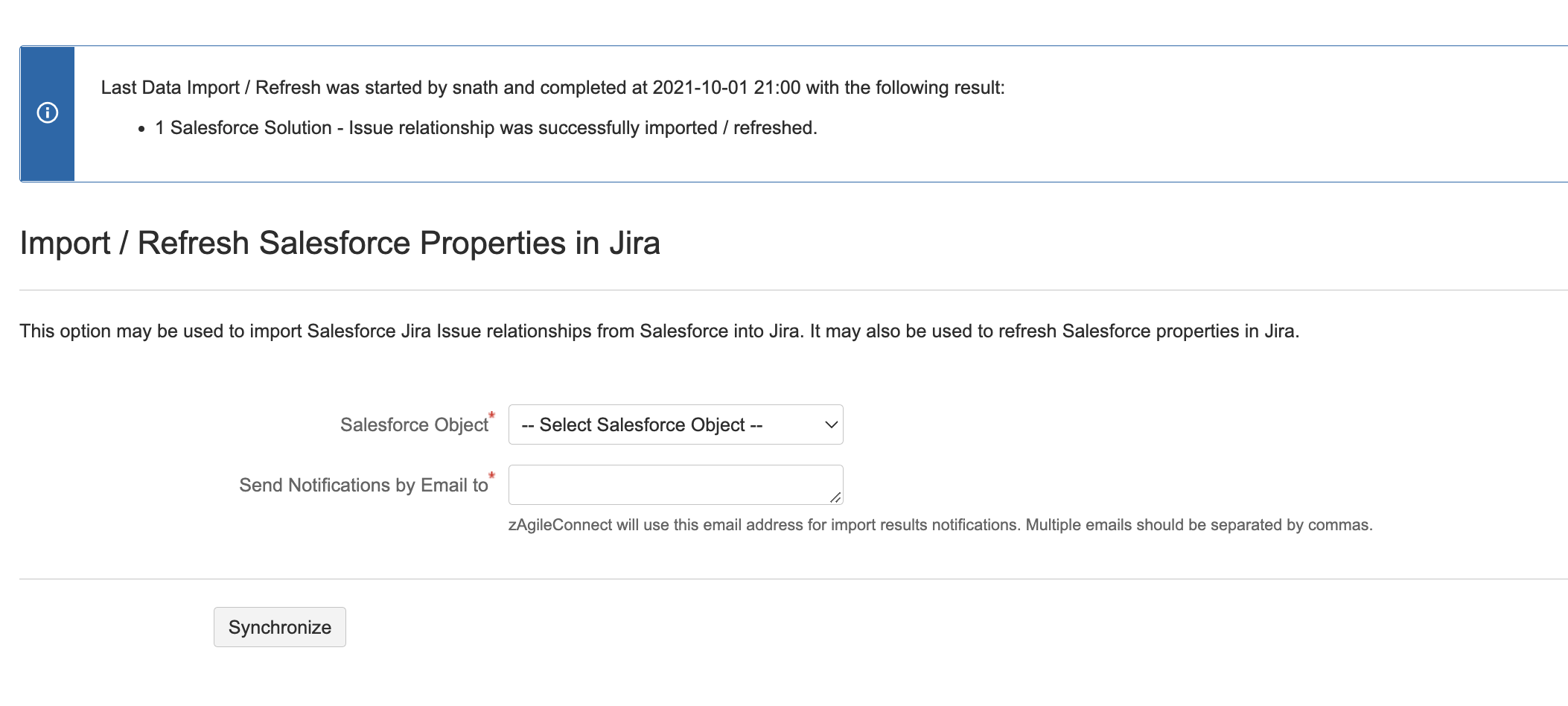The height and width of the screenshot is (706, 1568).
Task: Click red asterisk beside Email to label
Action: pos(491,475)
